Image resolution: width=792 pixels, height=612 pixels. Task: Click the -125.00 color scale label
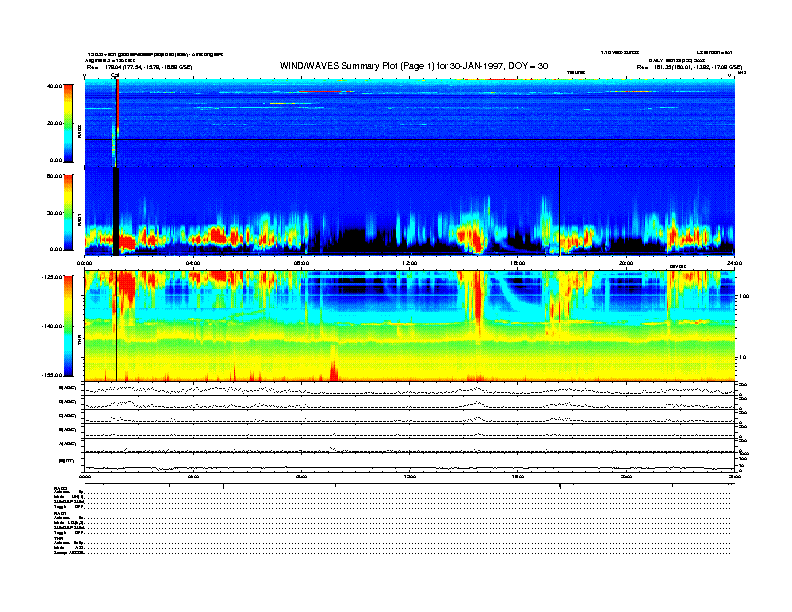click(52, 277)
